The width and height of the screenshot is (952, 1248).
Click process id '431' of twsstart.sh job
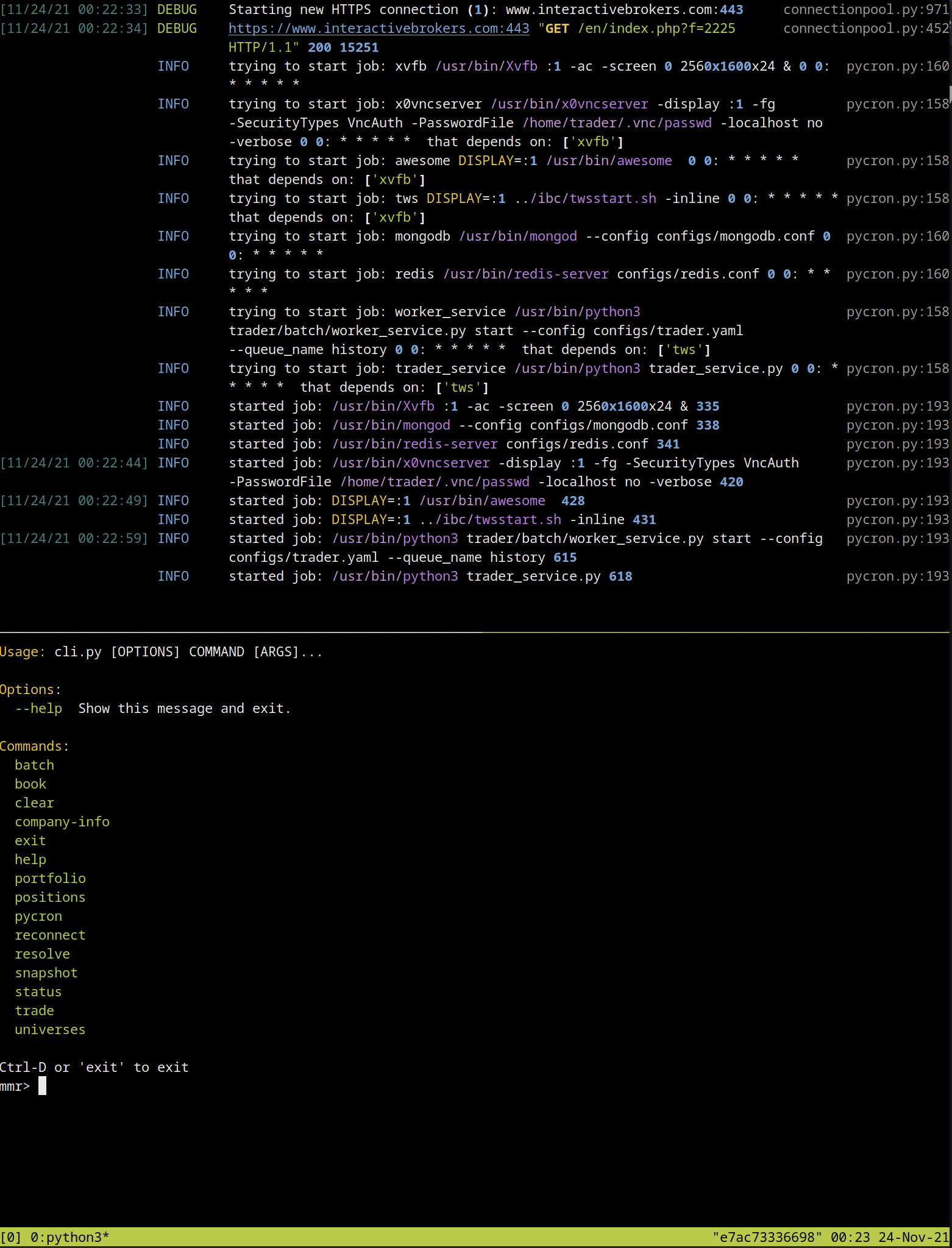(x=644, y=520)
